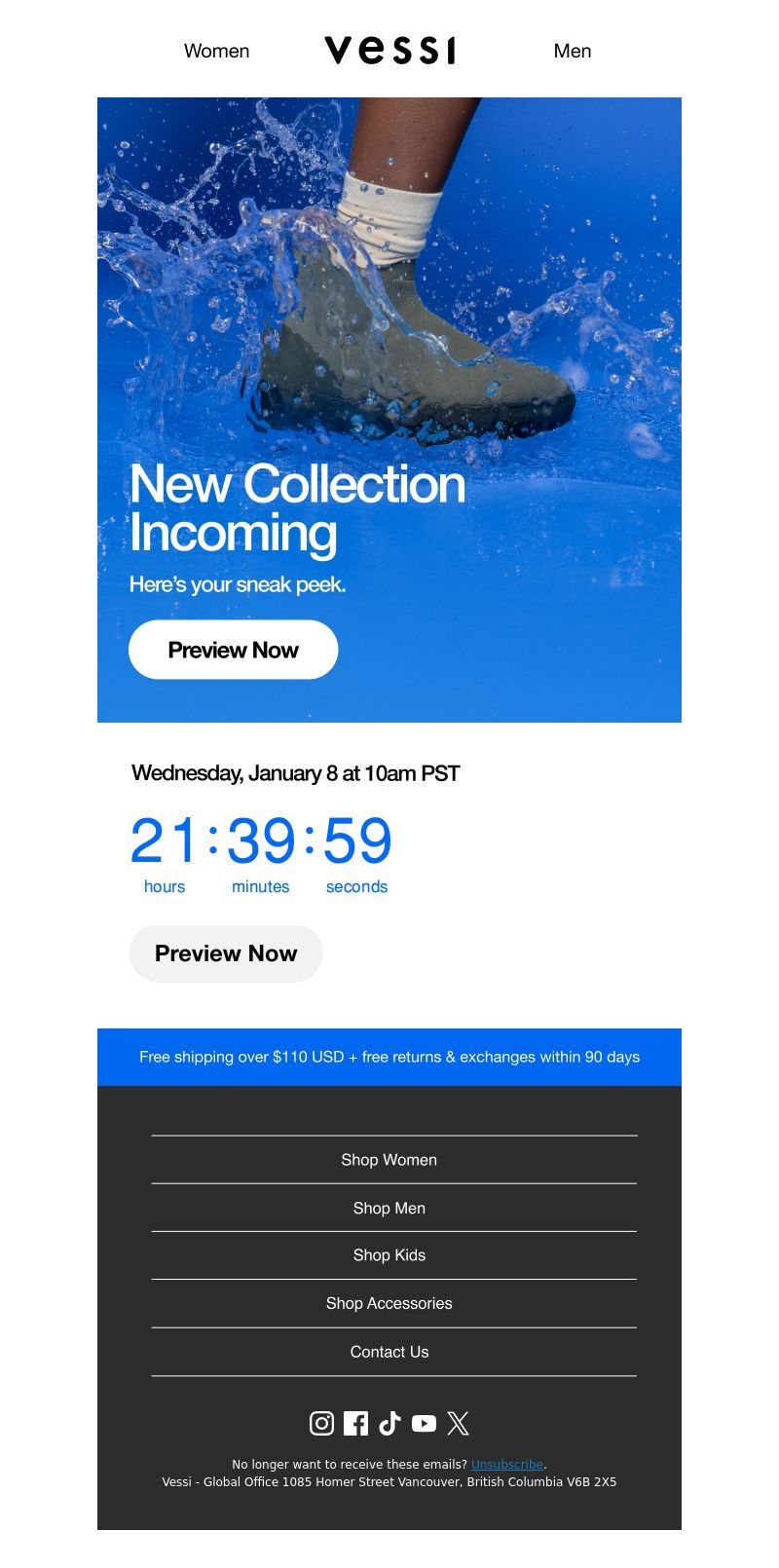Click the splashing shoe hero image
The image size is (779, 1568).
click(x=389, y=292)
